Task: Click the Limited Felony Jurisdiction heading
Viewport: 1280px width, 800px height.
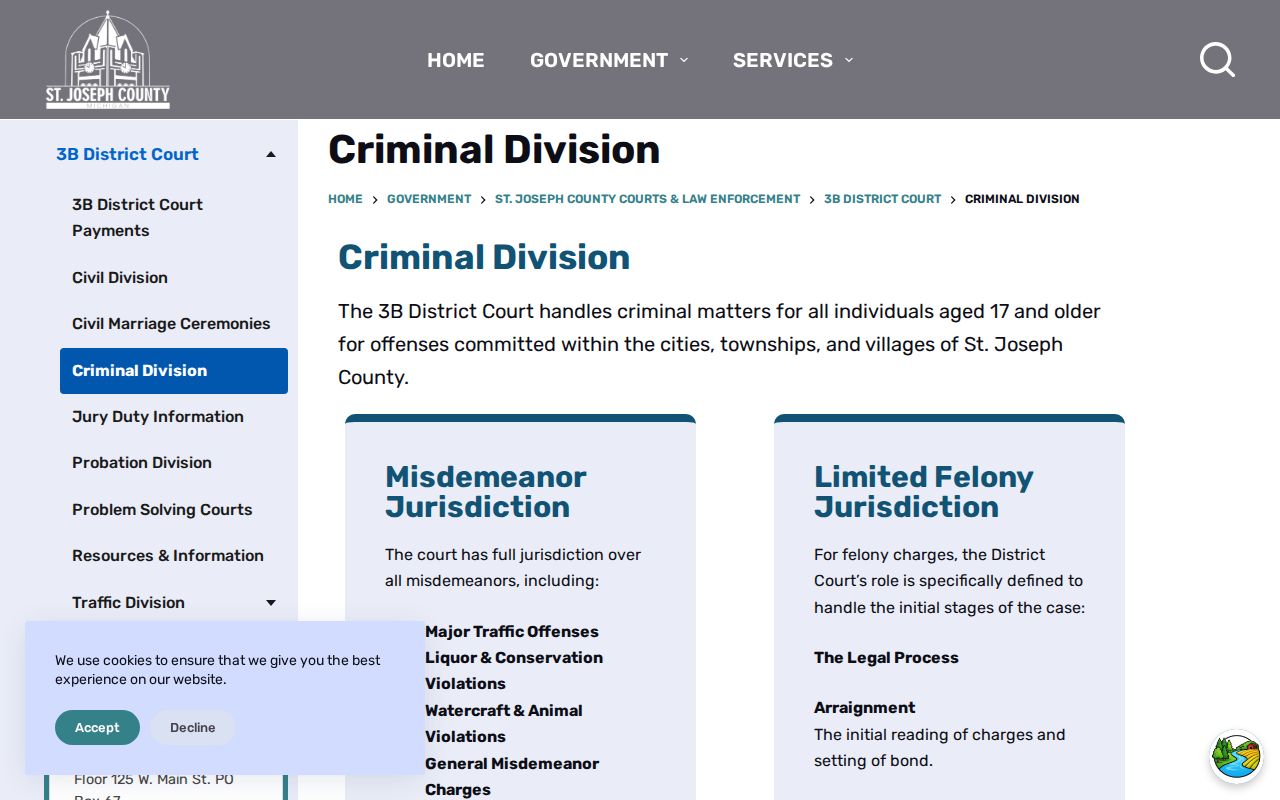Action: [x=924, y=492]
